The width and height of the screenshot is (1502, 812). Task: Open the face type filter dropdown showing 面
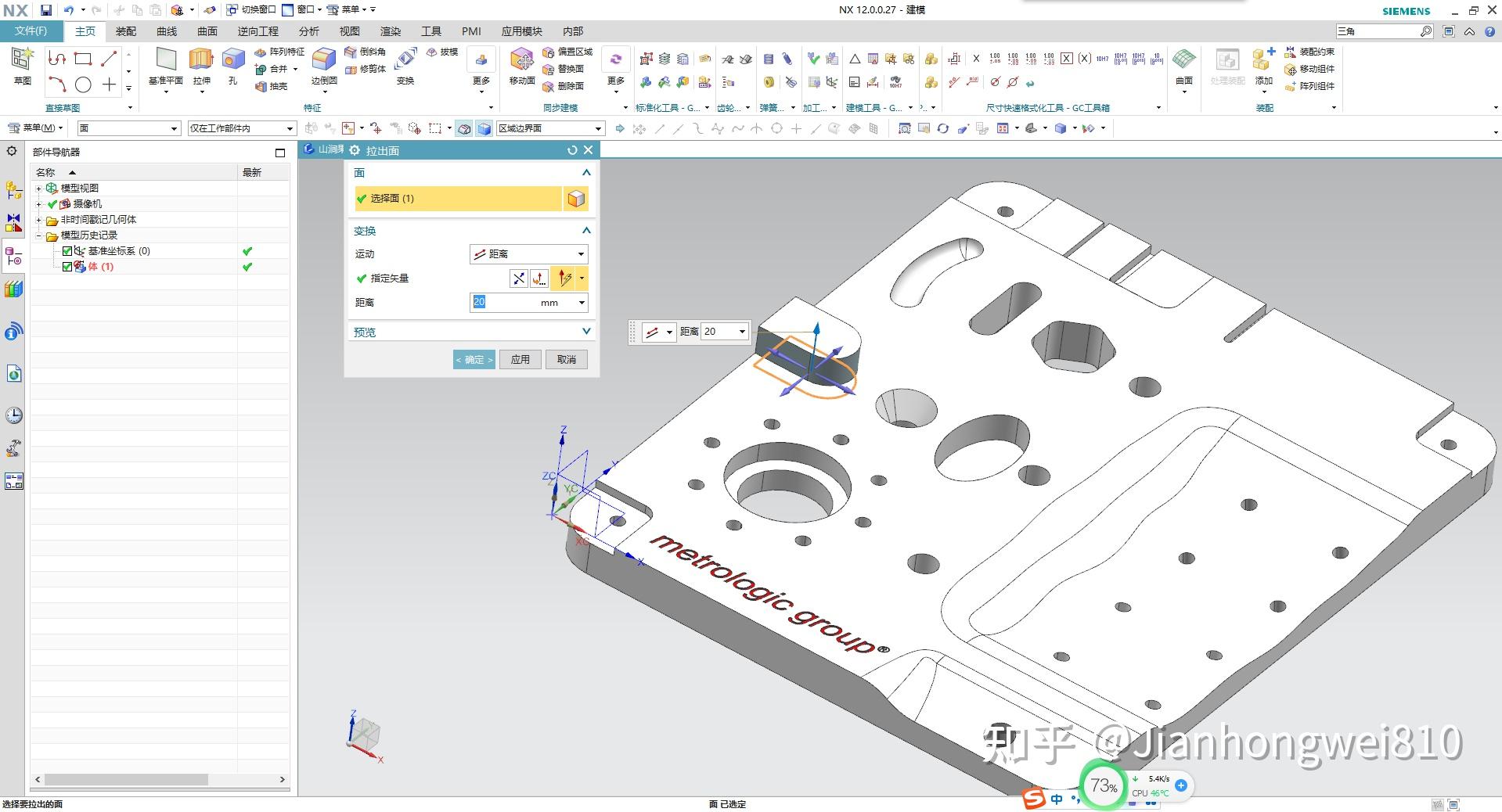coord(128,128)
